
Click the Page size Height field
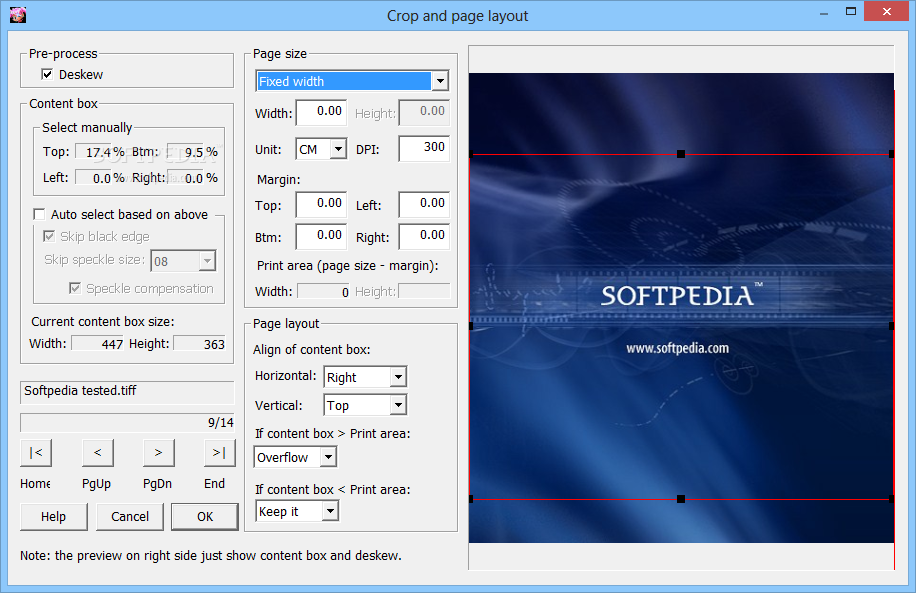(x=425, y=112)
